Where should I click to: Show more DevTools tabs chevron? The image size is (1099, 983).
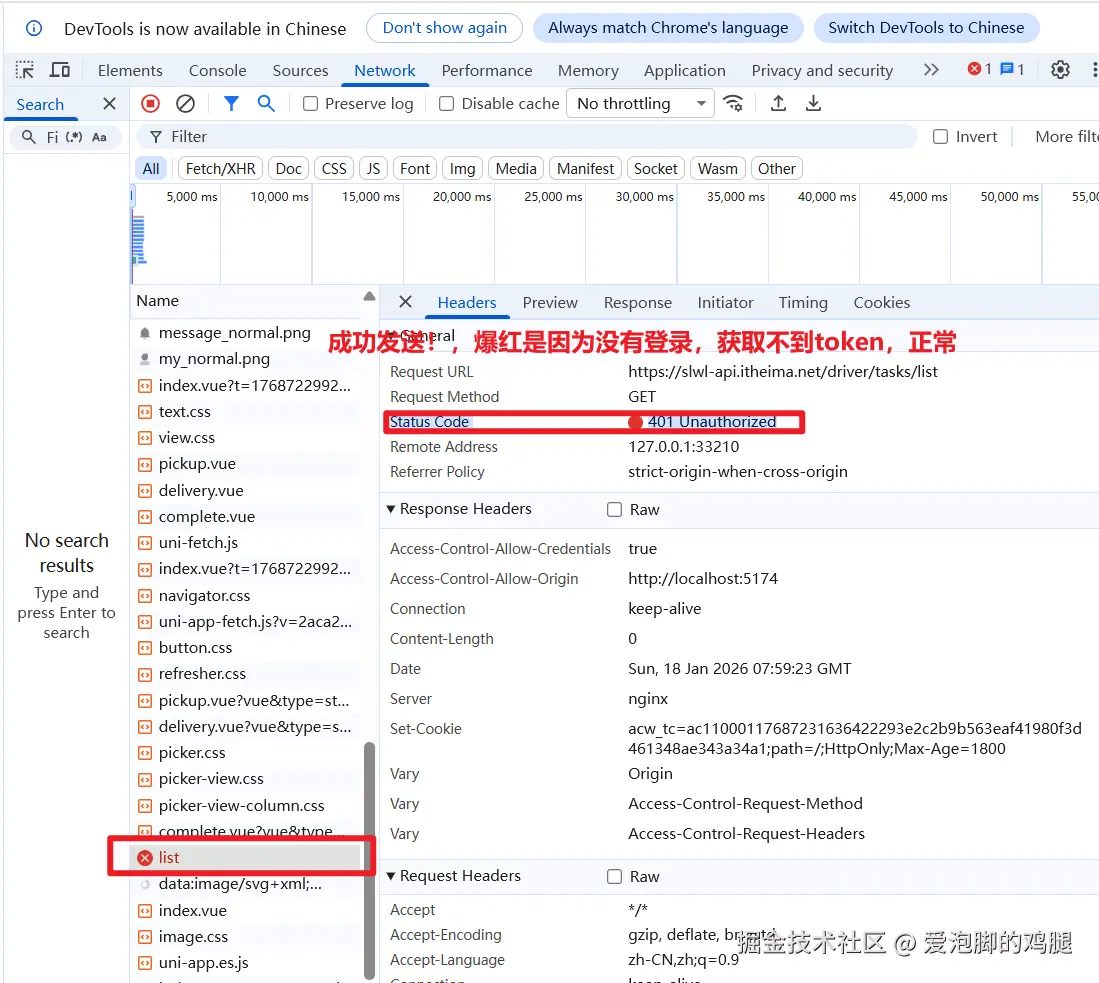pos(931,69)
